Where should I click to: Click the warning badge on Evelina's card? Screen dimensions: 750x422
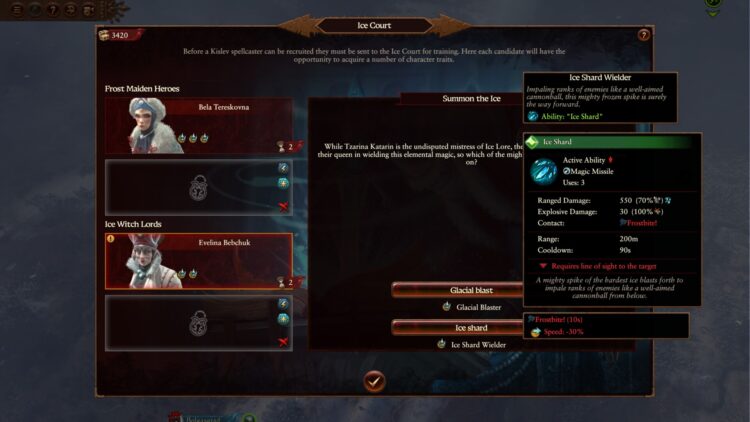[110, 238]
